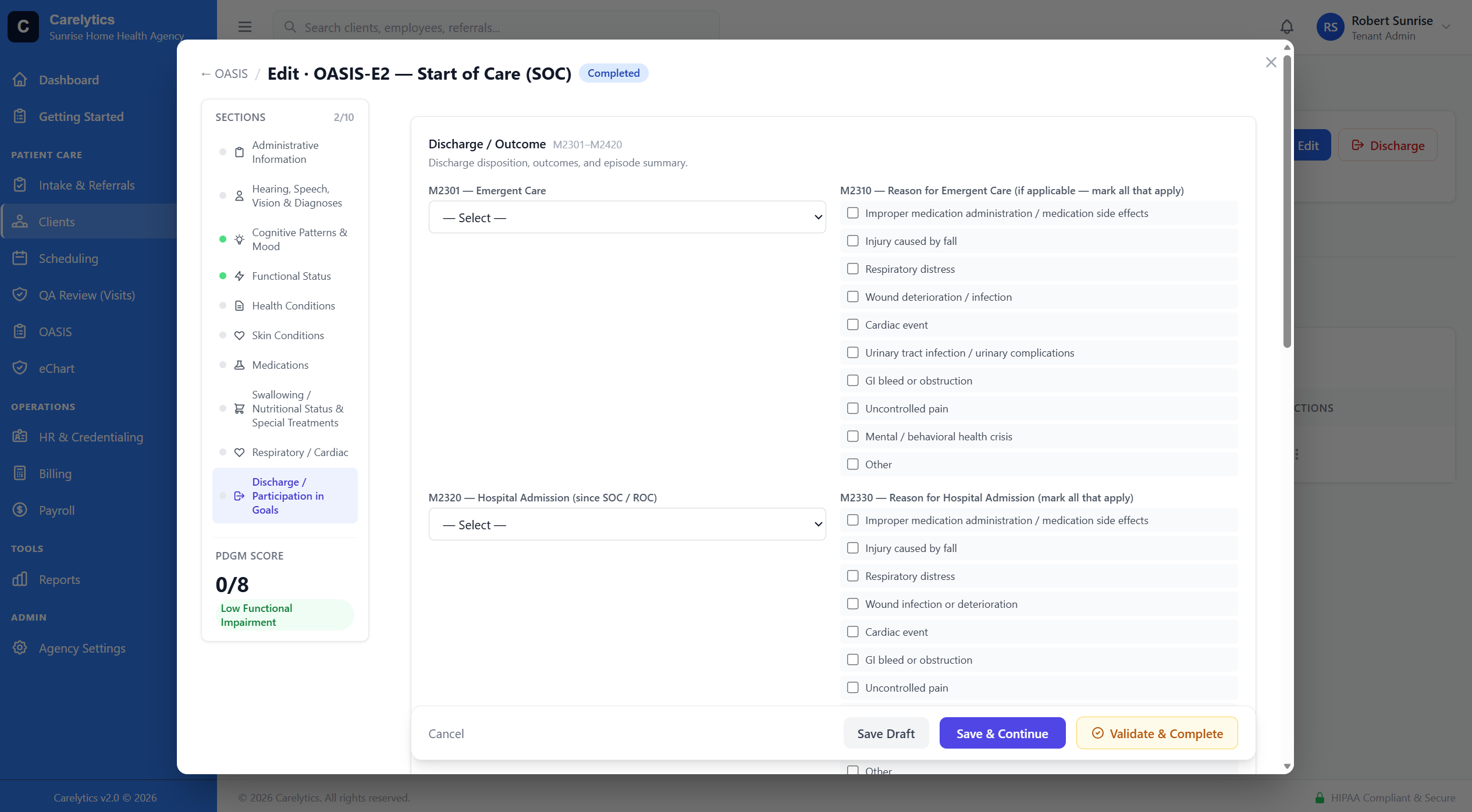Image resolution: width=1472 pixels, height=812 pixels.
Task: Click the HR & Credentialing badge icon
Action: pos(20,437)
